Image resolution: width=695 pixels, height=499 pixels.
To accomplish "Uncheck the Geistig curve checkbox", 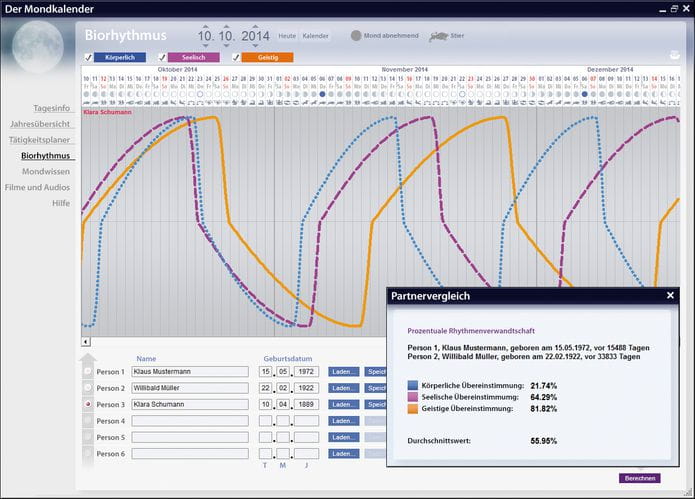I will click(x=236, y=57).
